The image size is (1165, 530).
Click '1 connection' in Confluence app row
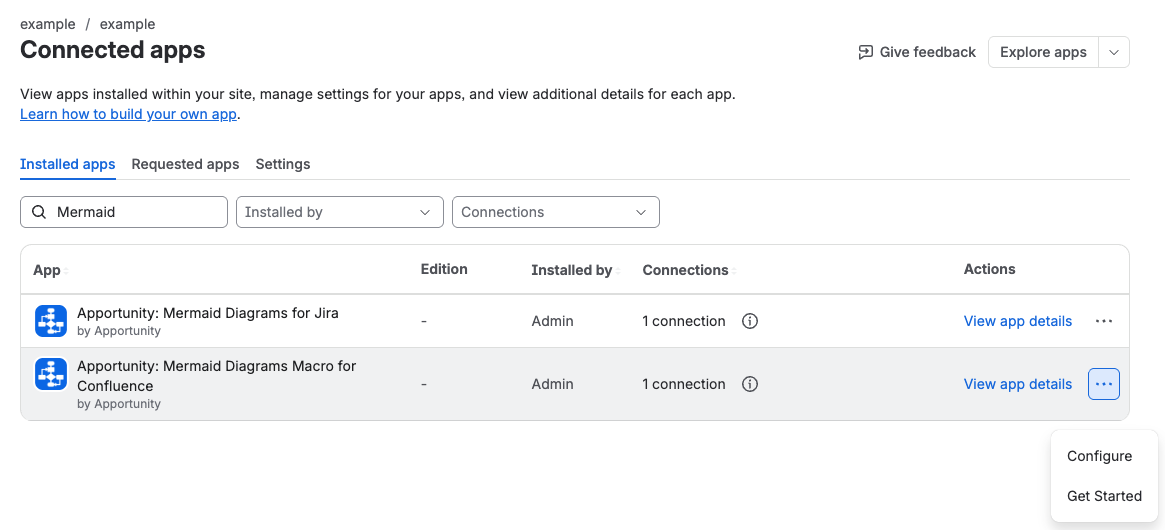click(684, 384)
